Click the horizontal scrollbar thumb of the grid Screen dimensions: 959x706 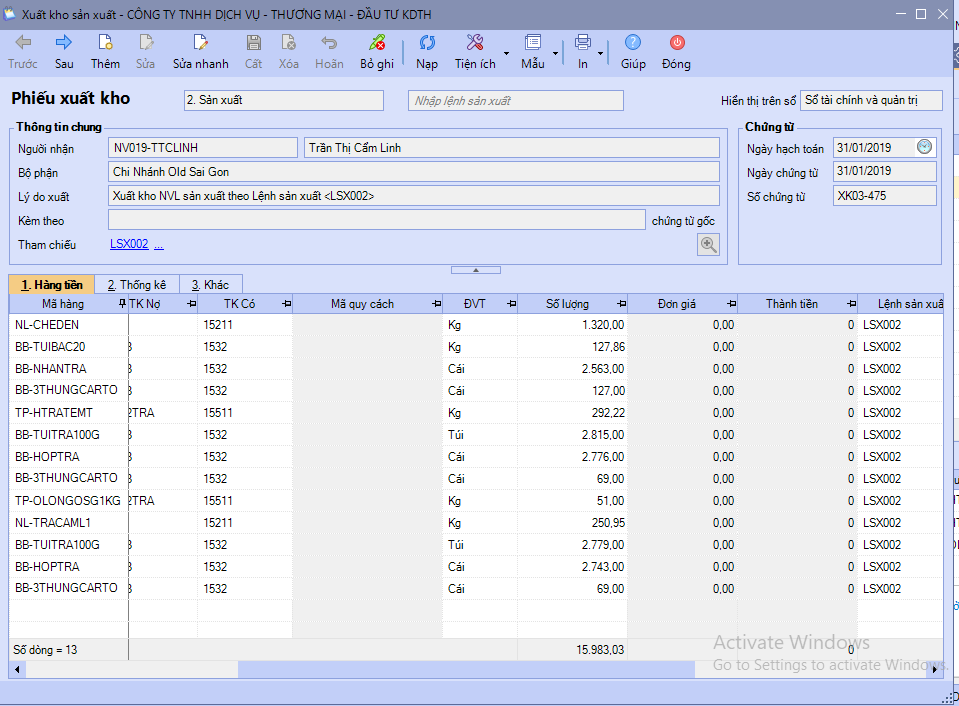466,669
